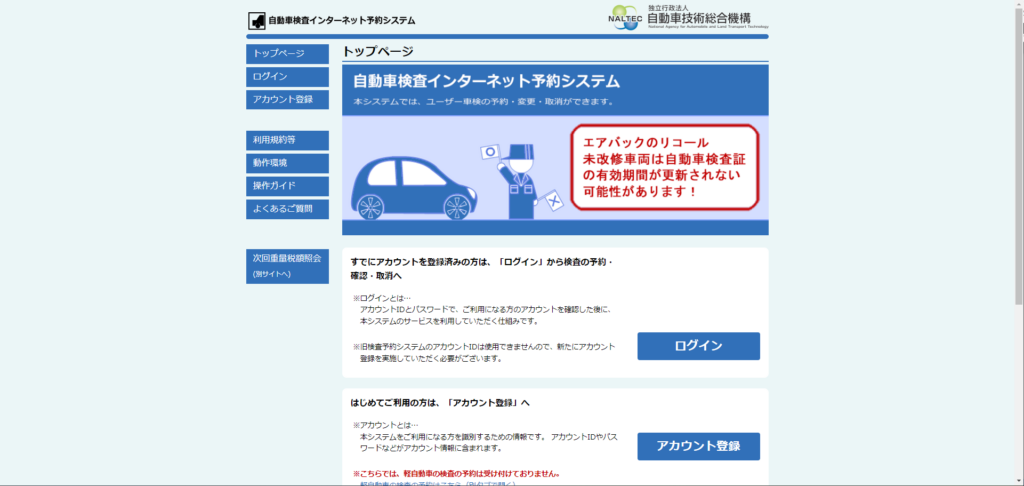The height and width of the screenshot is (486, 1024).
Task: Select ログイン from the left sidebar
Action: [x=287, y=76]
